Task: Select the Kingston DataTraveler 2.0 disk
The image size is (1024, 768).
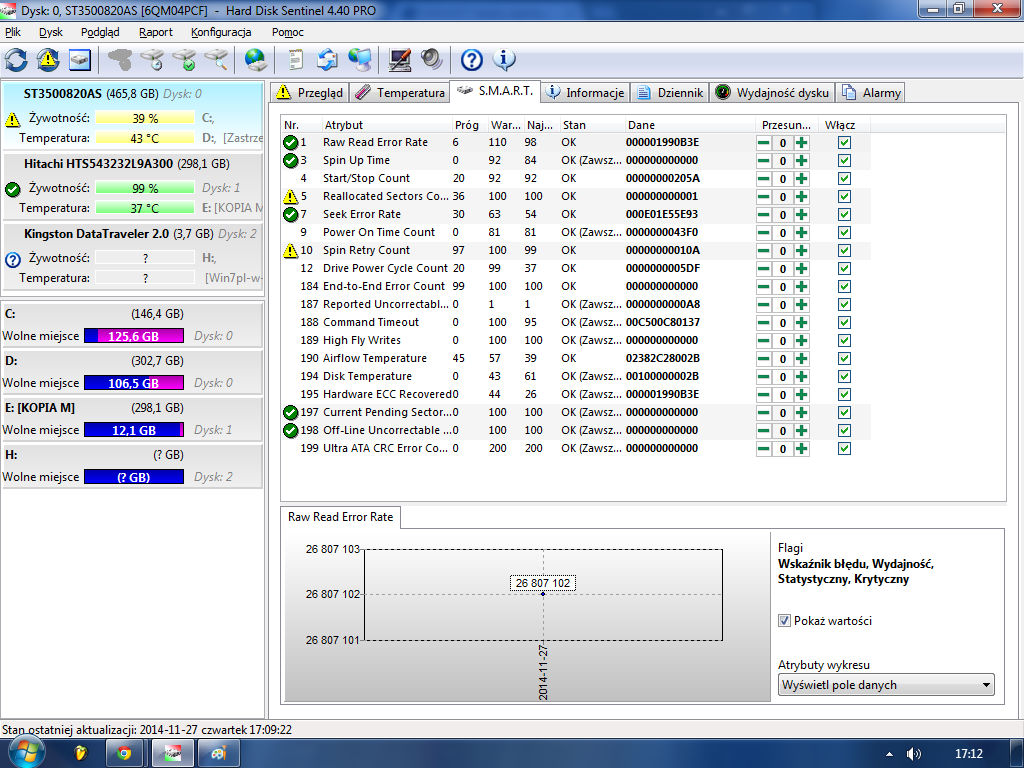Action: coord(133,256)
